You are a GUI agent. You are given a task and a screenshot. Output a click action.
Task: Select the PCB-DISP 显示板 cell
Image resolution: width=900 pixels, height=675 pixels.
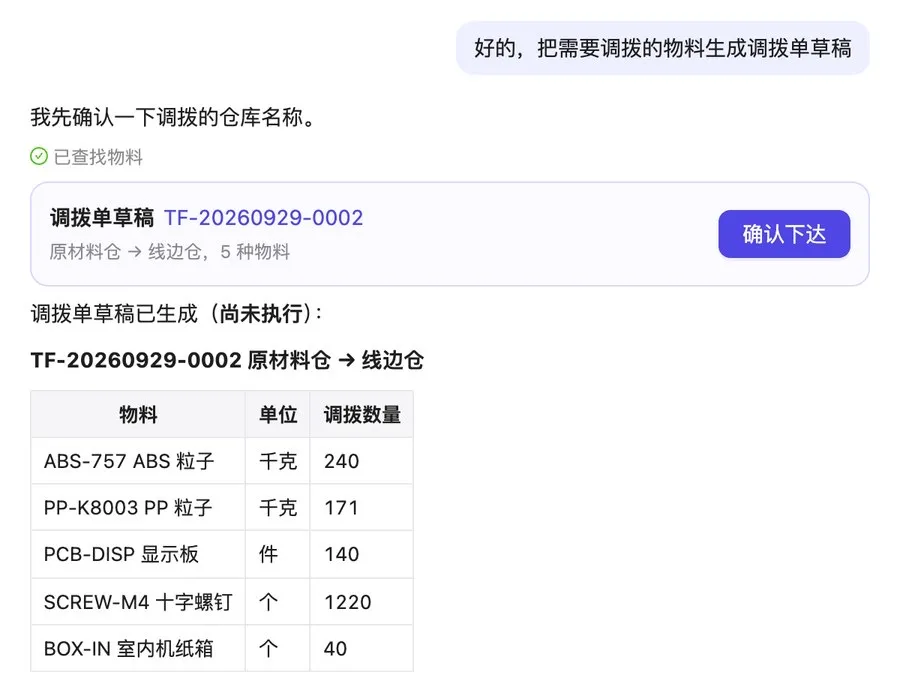point(138,554)
